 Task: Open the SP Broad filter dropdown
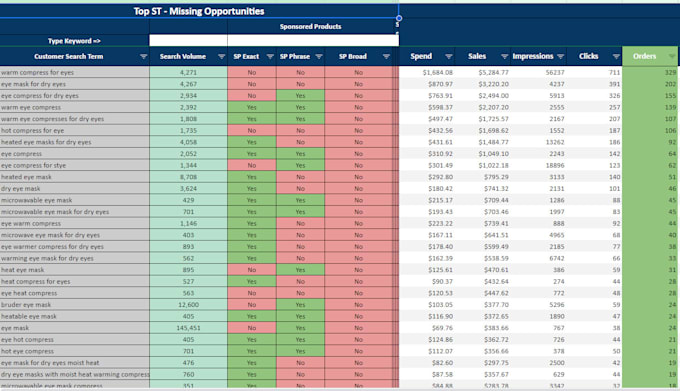(x=386, y=57)
